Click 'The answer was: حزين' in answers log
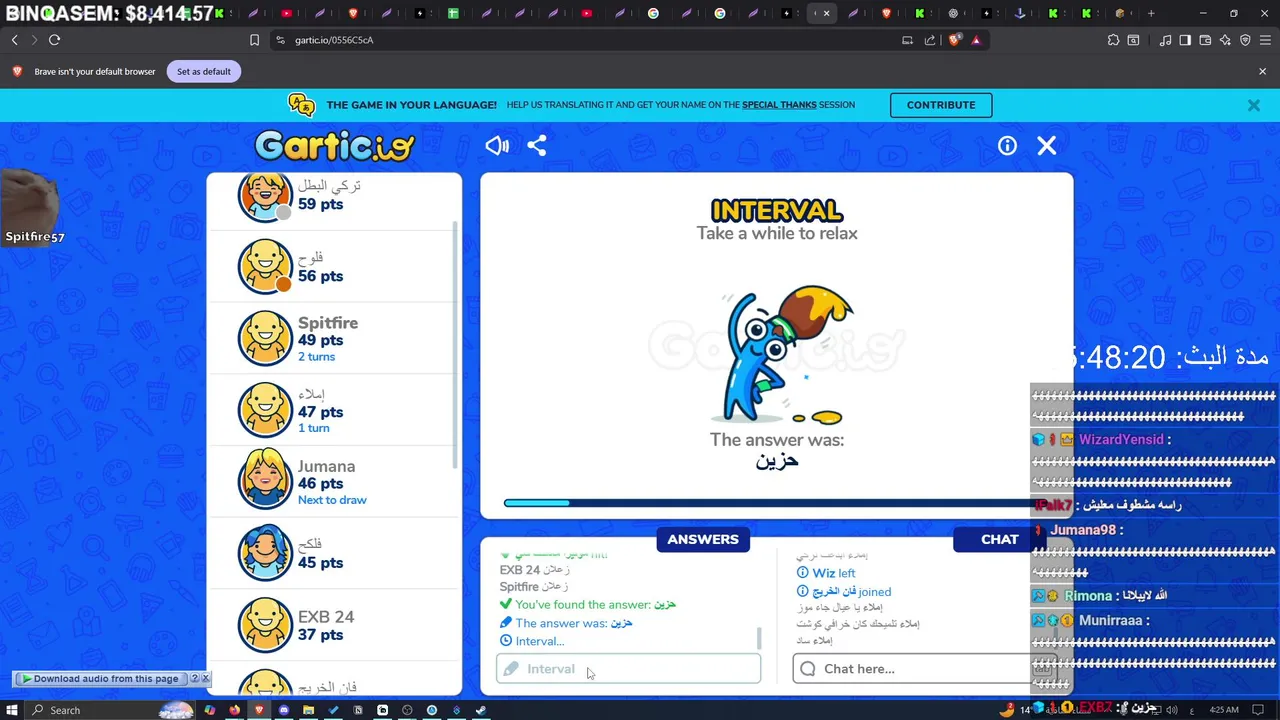This screenshot has width=1280, height=720. tap(566, 623)
